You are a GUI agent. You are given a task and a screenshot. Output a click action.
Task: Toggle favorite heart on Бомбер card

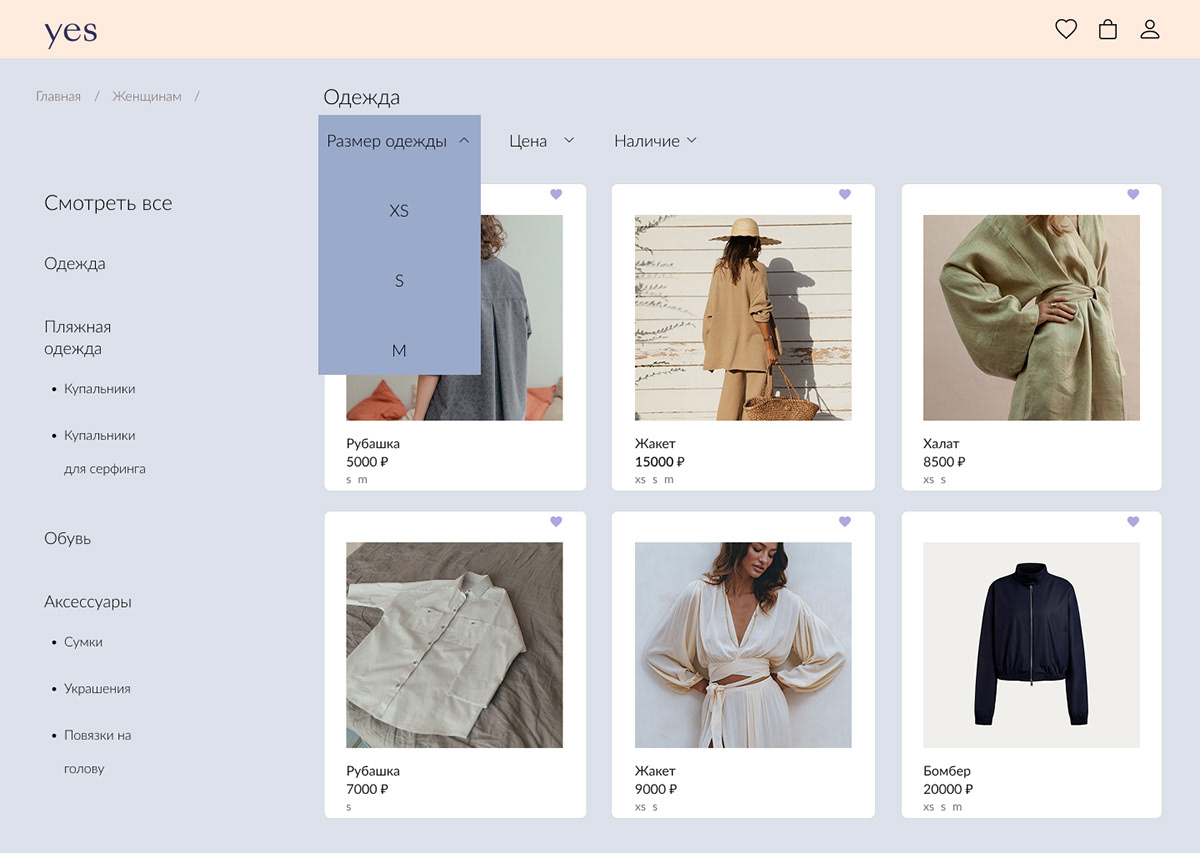click(1133, 521)
